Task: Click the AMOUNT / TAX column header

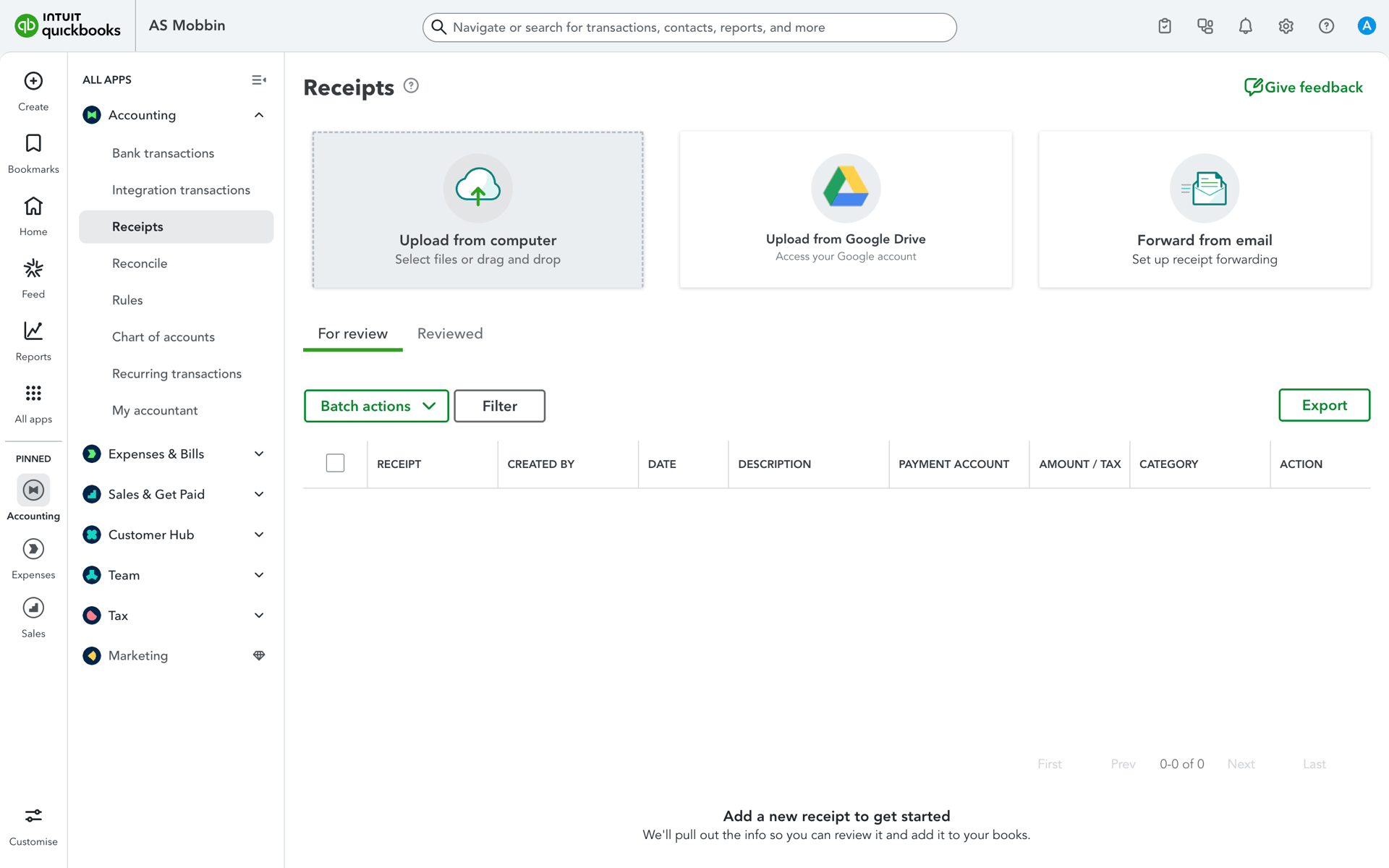Action: [1079, 464]
